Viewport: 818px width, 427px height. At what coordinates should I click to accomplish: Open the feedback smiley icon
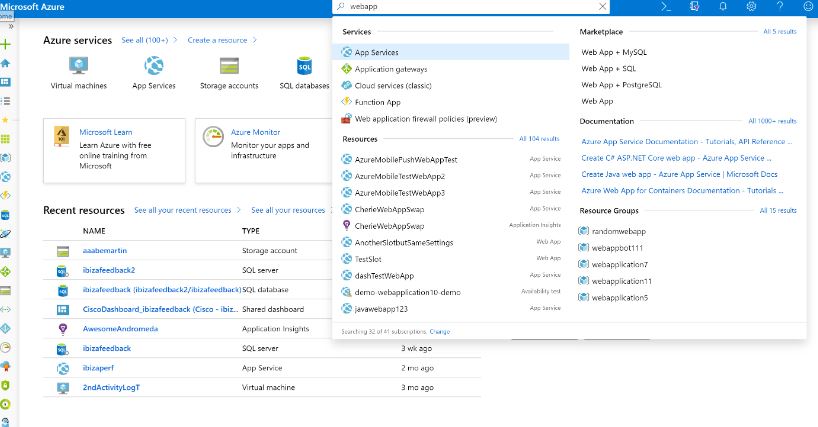pos(808,6)
